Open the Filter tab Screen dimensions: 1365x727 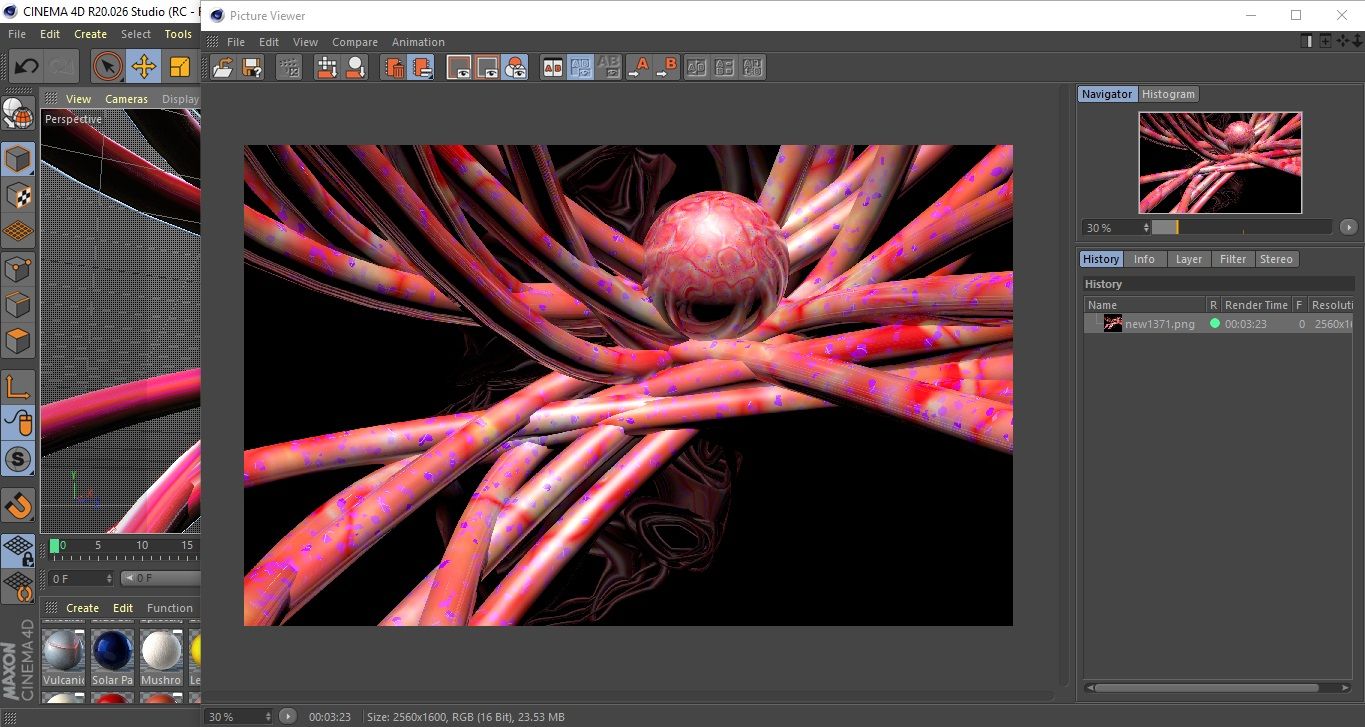(1233, 259)
